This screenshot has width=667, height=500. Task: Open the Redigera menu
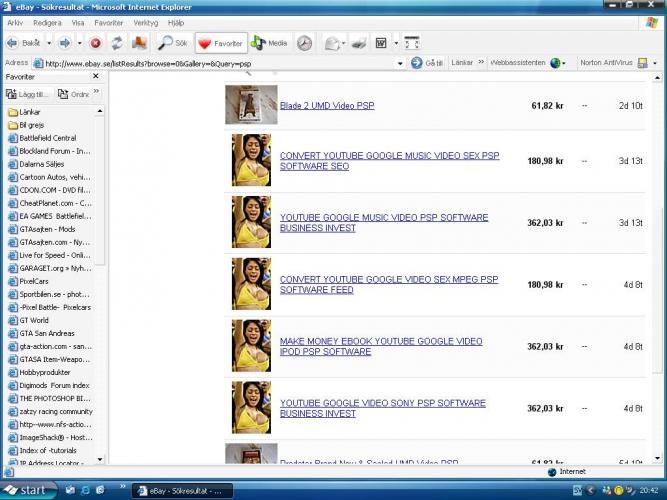tap(47, 22)
